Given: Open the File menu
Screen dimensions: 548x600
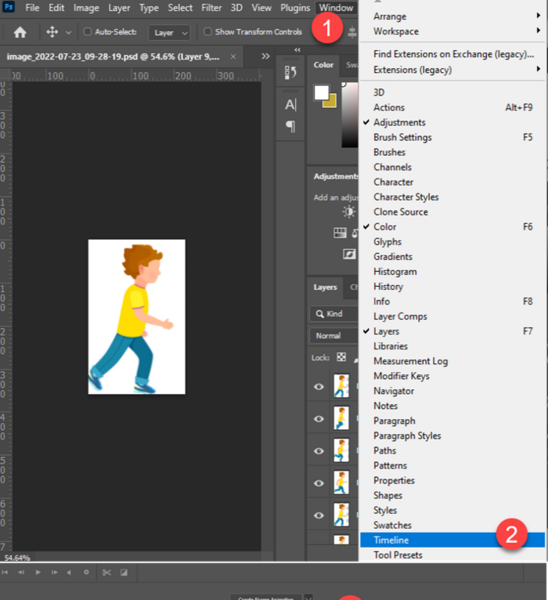Looking at the screenshot, I should tap(32, 8).
